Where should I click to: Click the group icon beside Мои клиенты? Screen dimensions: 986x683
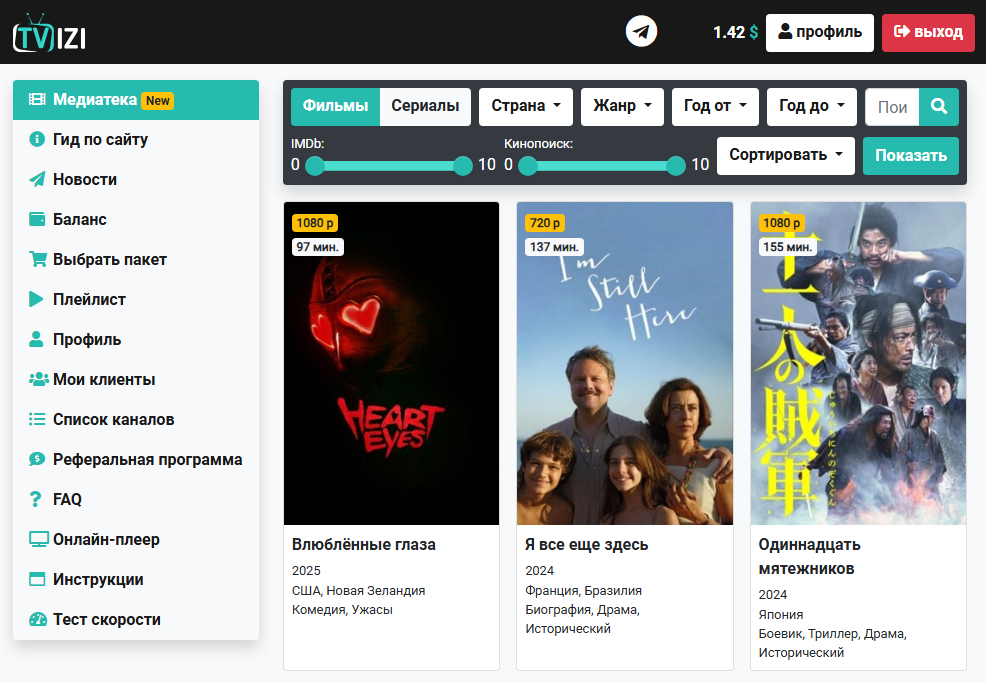point(38,379)
